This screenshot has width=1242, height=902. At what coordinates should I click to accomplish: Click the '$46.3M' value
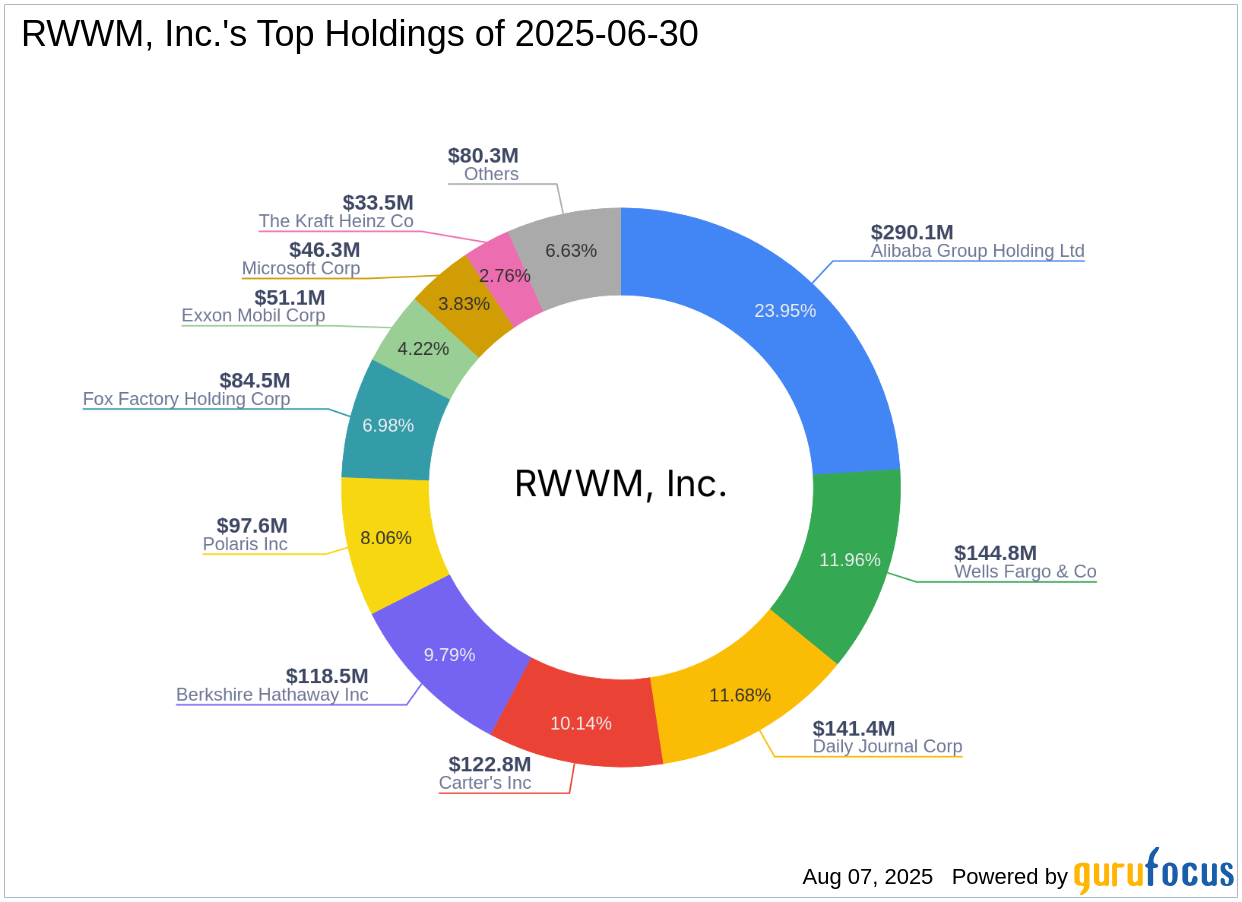point(325,250)
